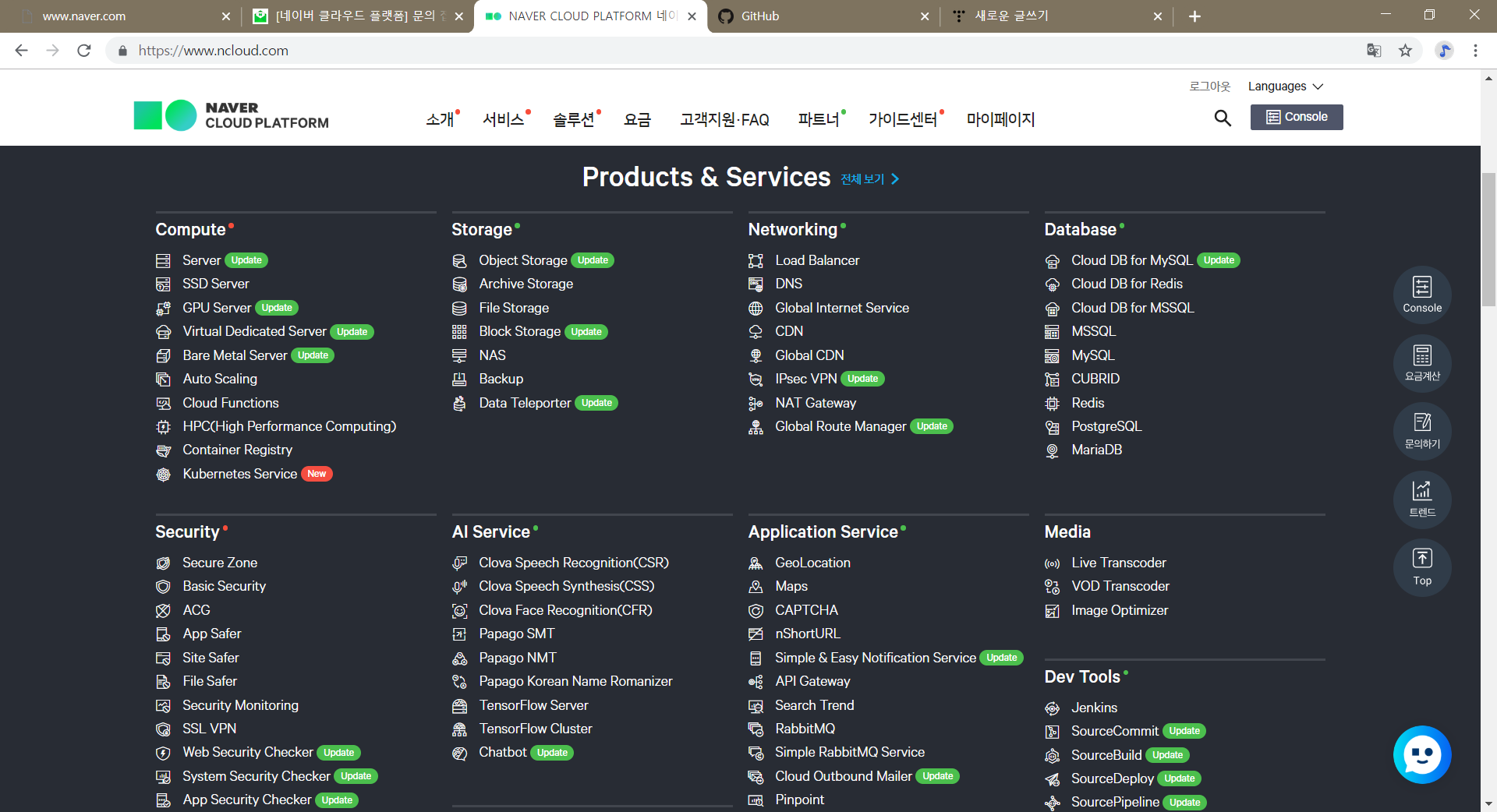This screenshot has height=812, width=1497.
Task: Click the 전체 보기 chevron arrow
Action: 895,179
